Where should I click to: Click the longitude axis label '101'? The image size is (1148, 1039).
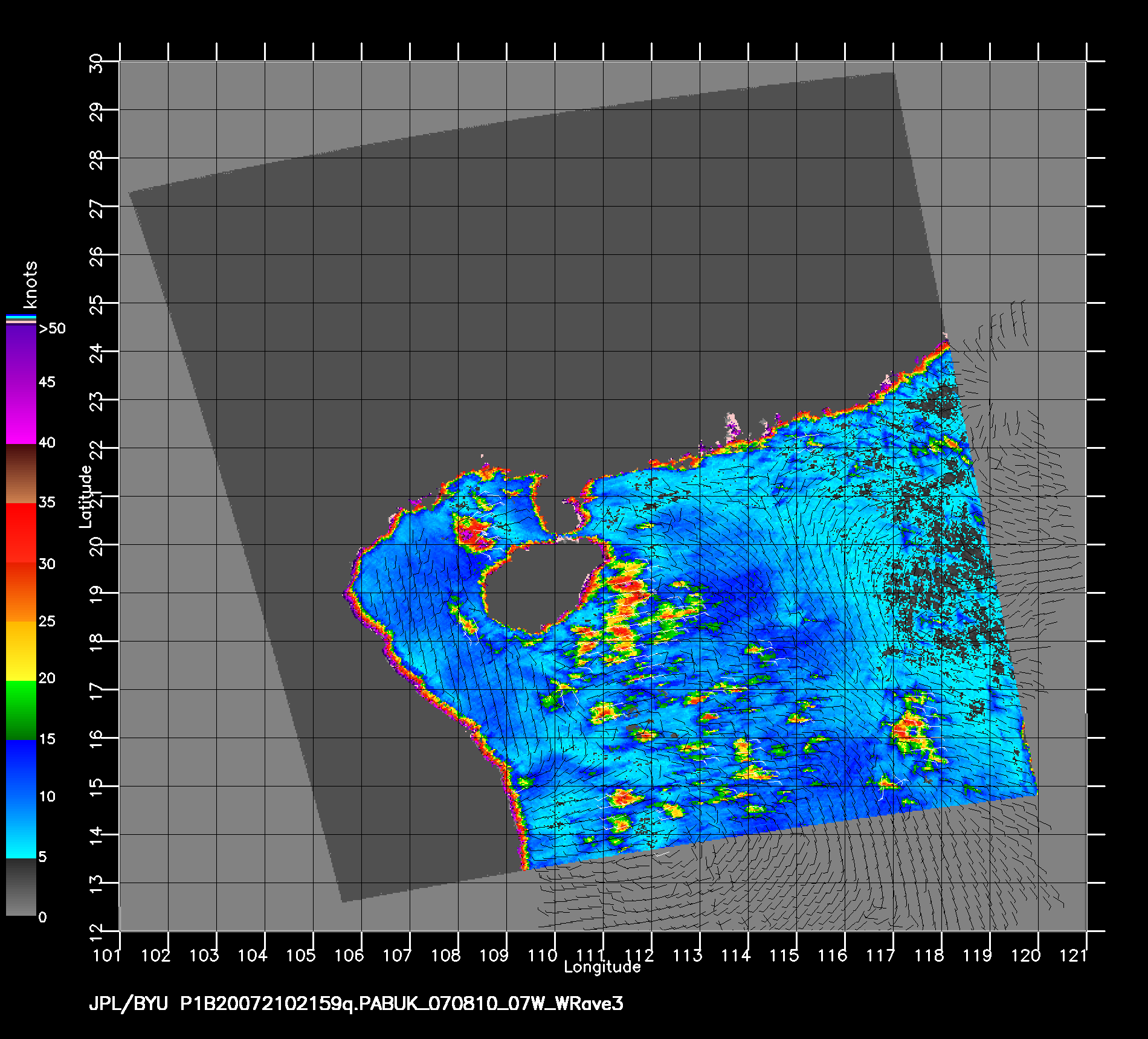click(107, 956)
